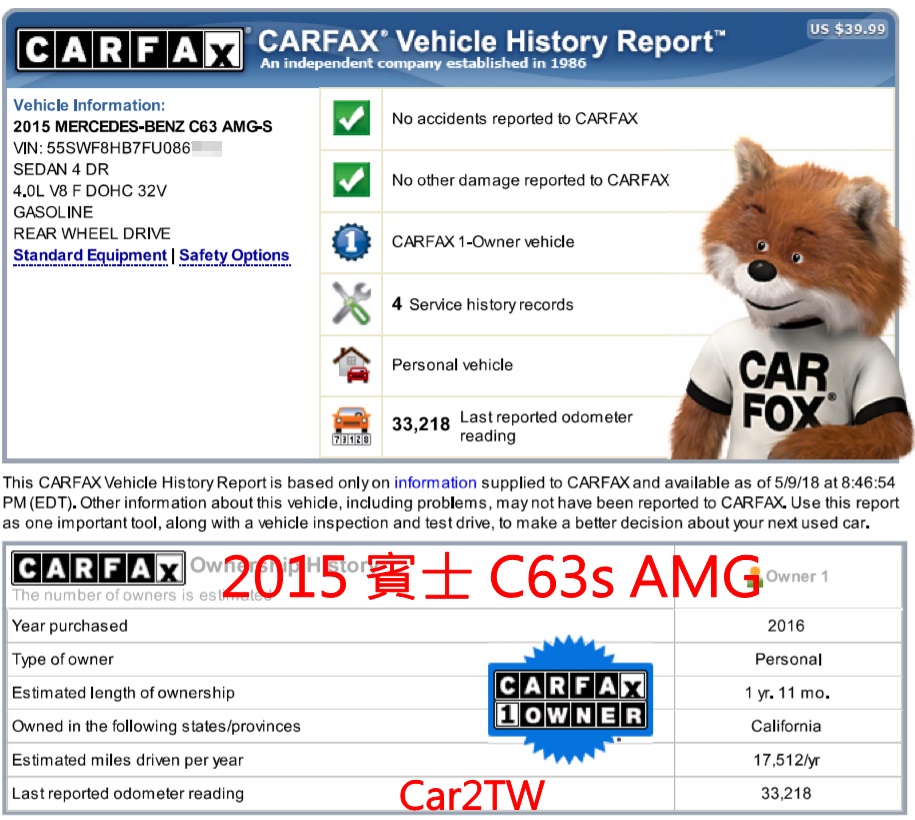This screenshot has height=820, width=915.
Task: Click the '2015 MERCEDES-BENZ C63 AMG-S' title
Action: pyautogui.click(x=143, y=127)
